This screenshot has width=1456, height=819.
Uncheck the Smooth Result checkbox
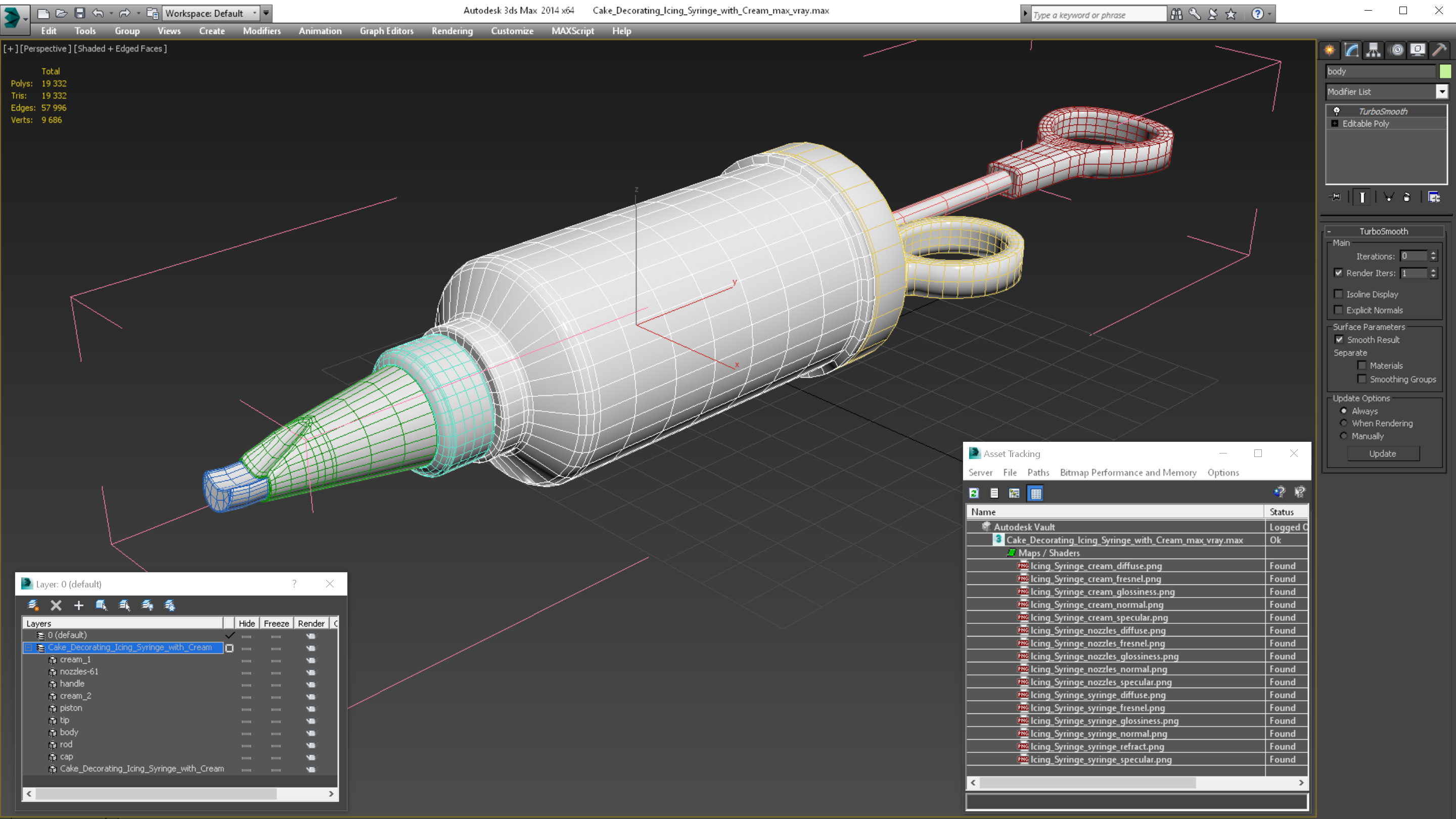(x=1339, y=340)
